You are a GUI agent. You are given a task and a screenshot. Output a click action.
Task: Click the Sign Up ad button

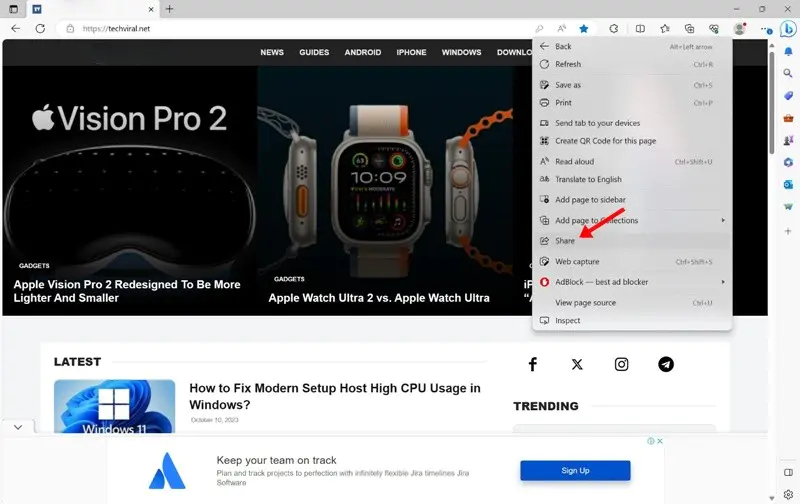point(575,470)
